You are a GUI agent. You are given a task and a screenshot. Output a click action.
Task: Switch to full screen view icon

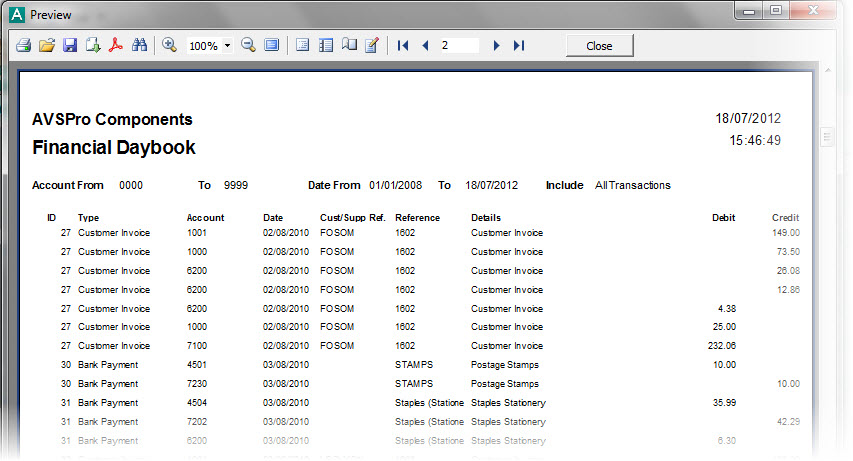[272, 46]
